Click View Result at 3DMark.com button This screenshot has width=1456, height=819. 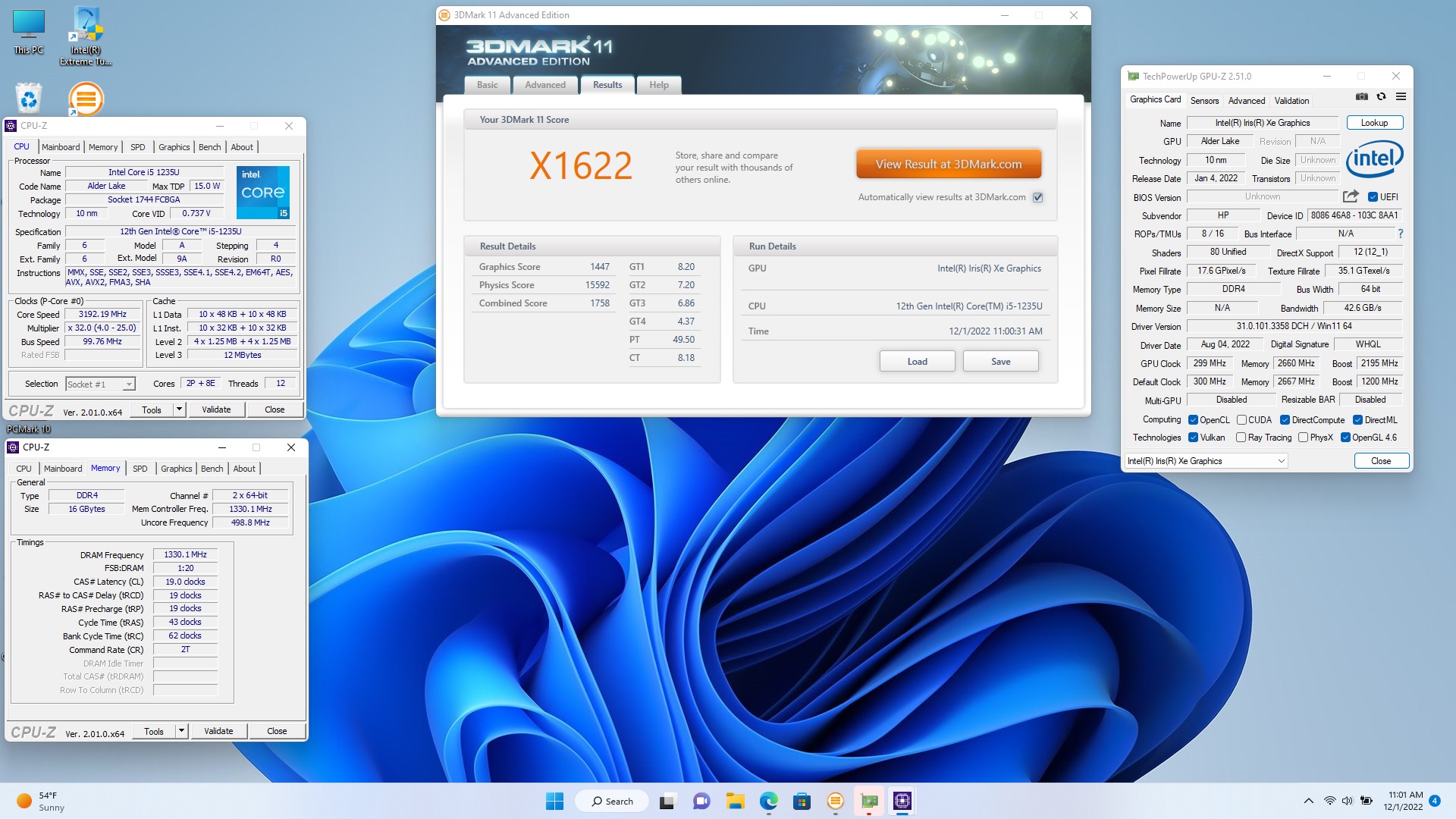pyautogui.click(x=948, y=164)
